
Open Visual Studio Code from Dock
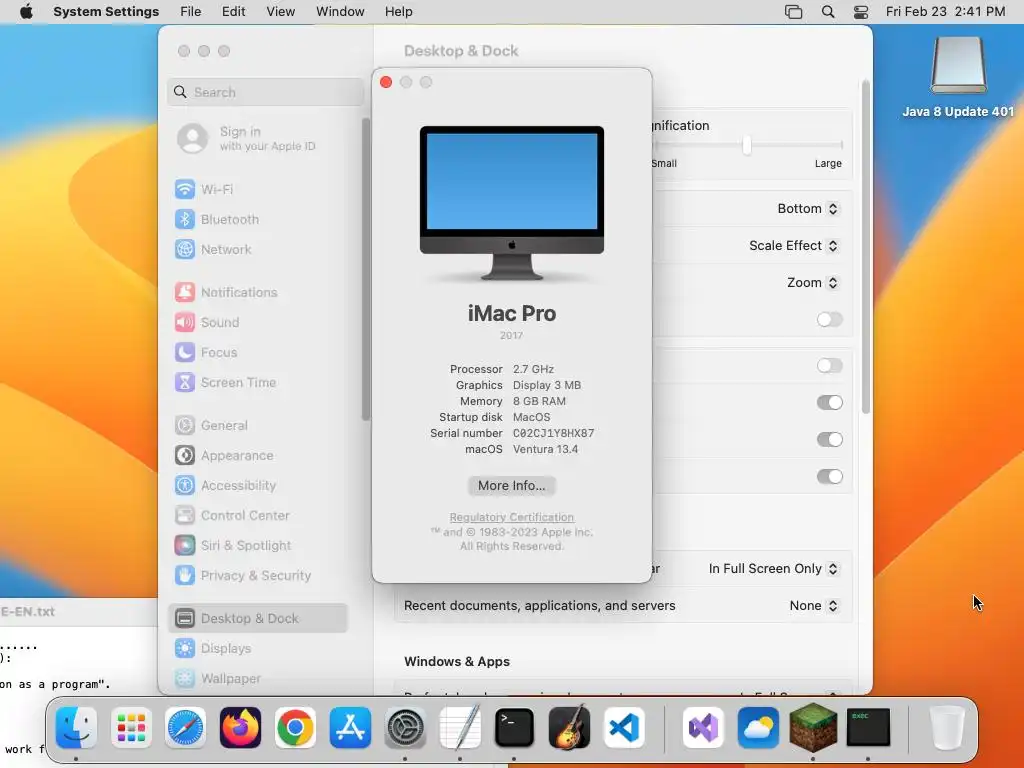[624, 728]
